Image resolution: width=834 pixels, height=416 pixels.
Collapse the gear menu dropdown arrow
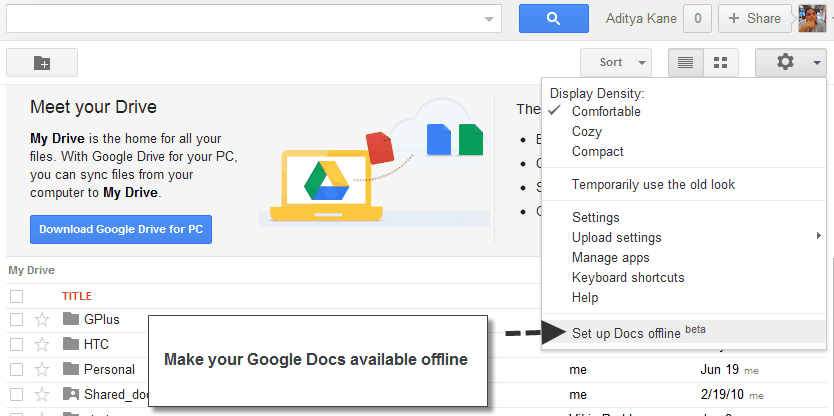pos(816,63)
